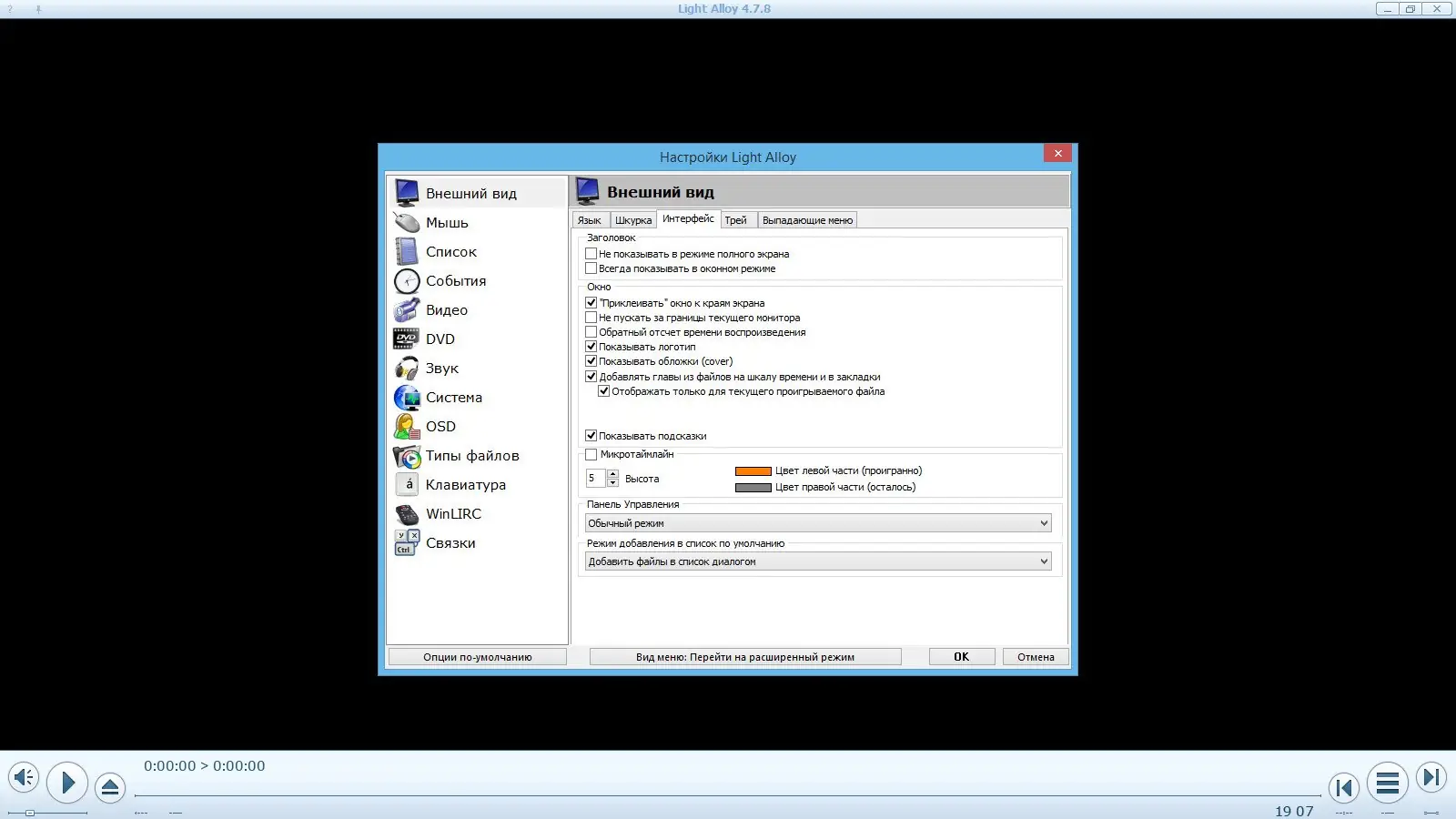This screenshot has width=1456, height=819.
Task: Open the OSD settings category
Action: [477, 426]
